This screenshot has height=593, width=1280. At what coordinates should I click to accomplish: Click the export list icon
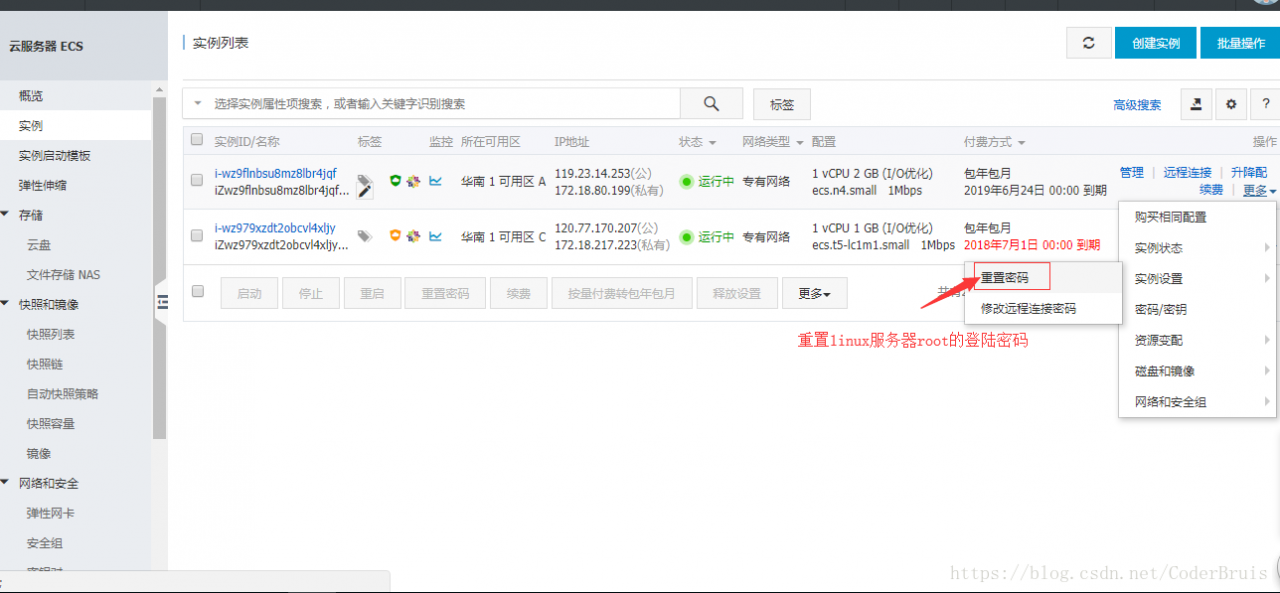point(1196,104)
